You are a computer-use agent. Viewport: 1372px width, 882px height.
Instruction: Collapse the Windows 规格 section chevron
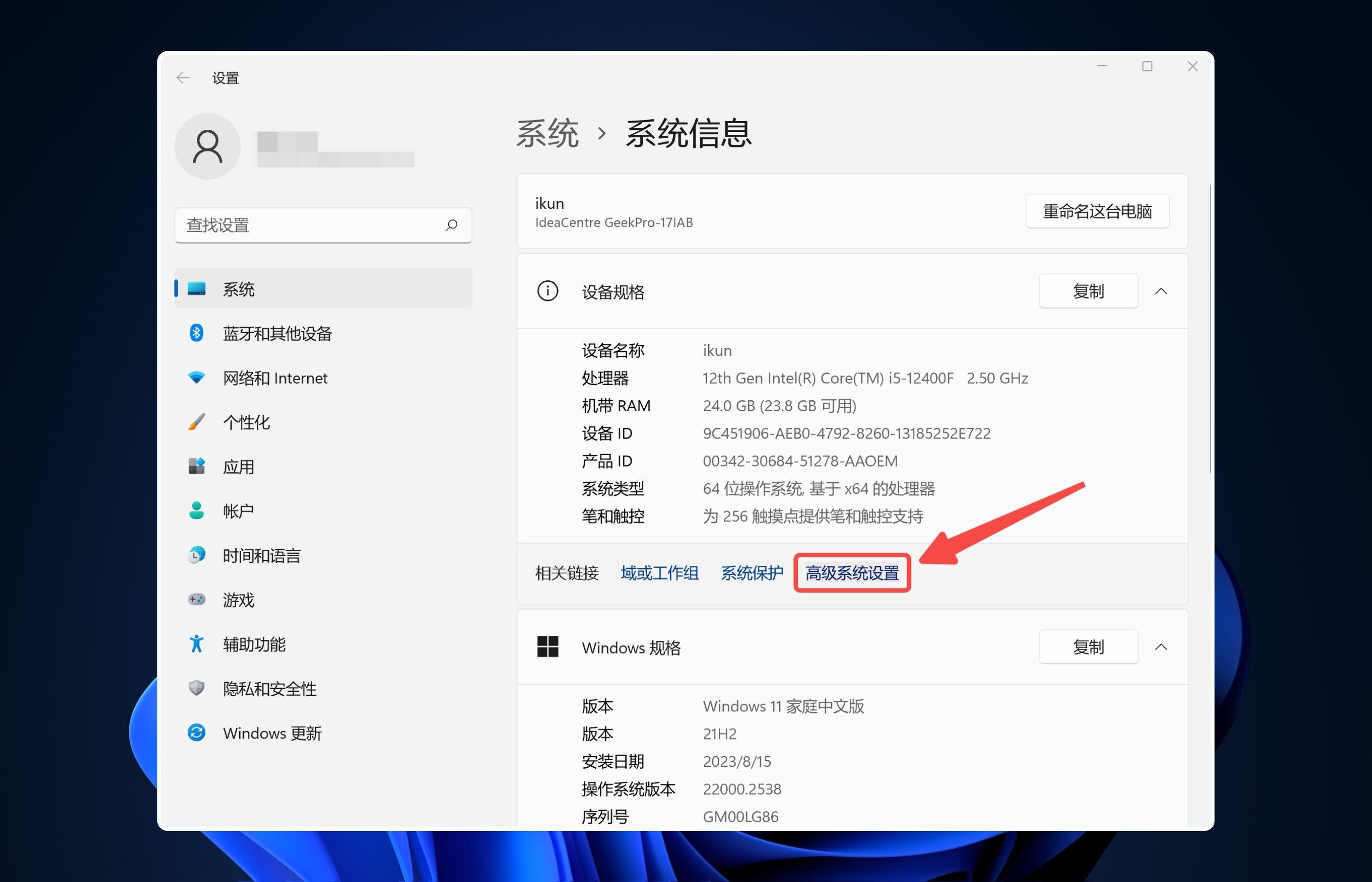coord(1161,647)
